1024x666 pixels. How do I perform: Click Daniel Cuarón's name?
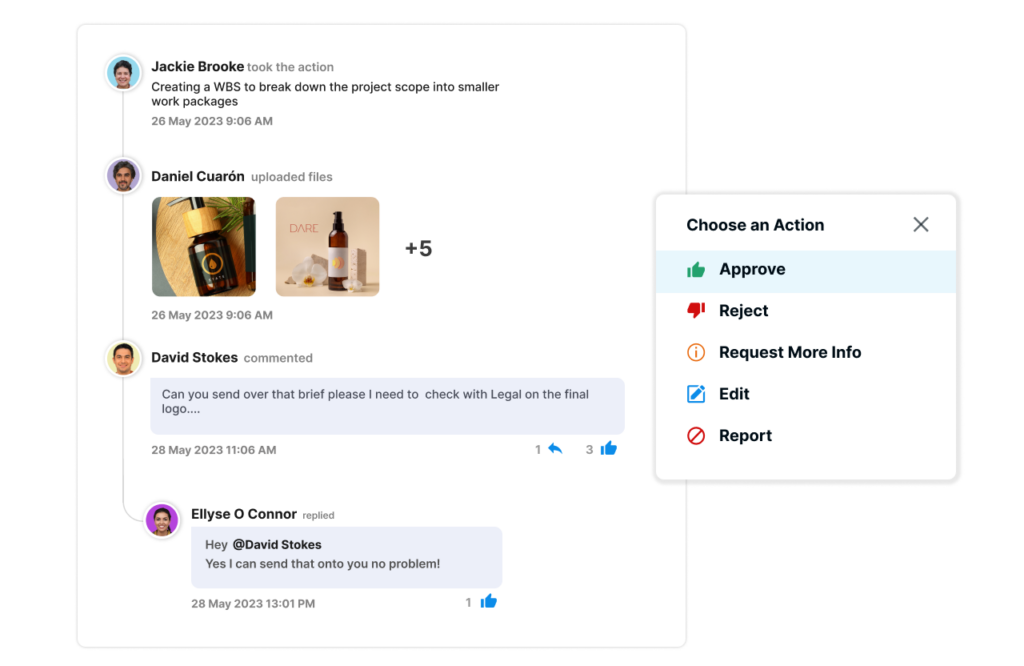198,177
